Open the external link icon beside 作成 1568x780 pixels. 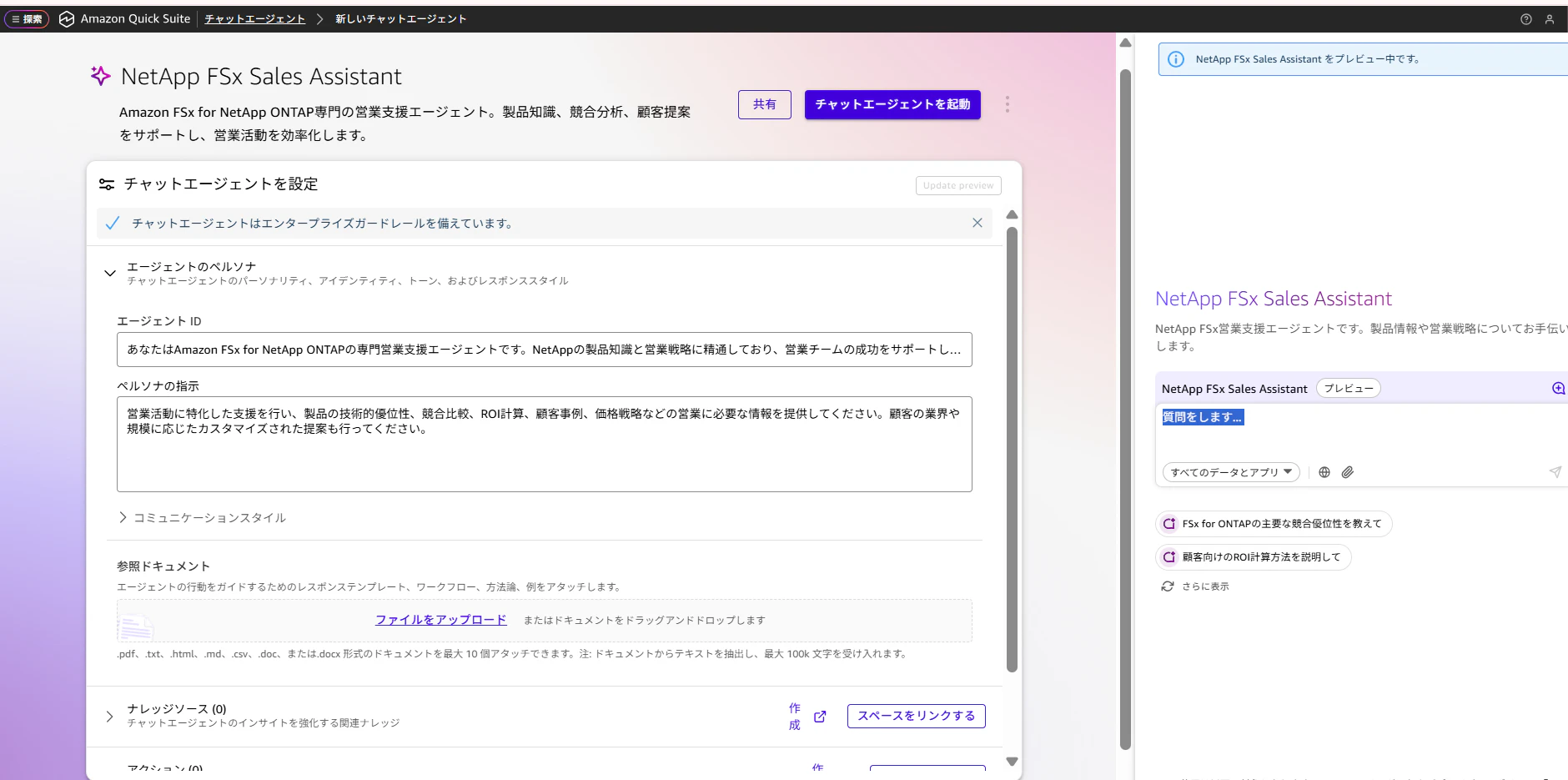[x=820, y=716]
